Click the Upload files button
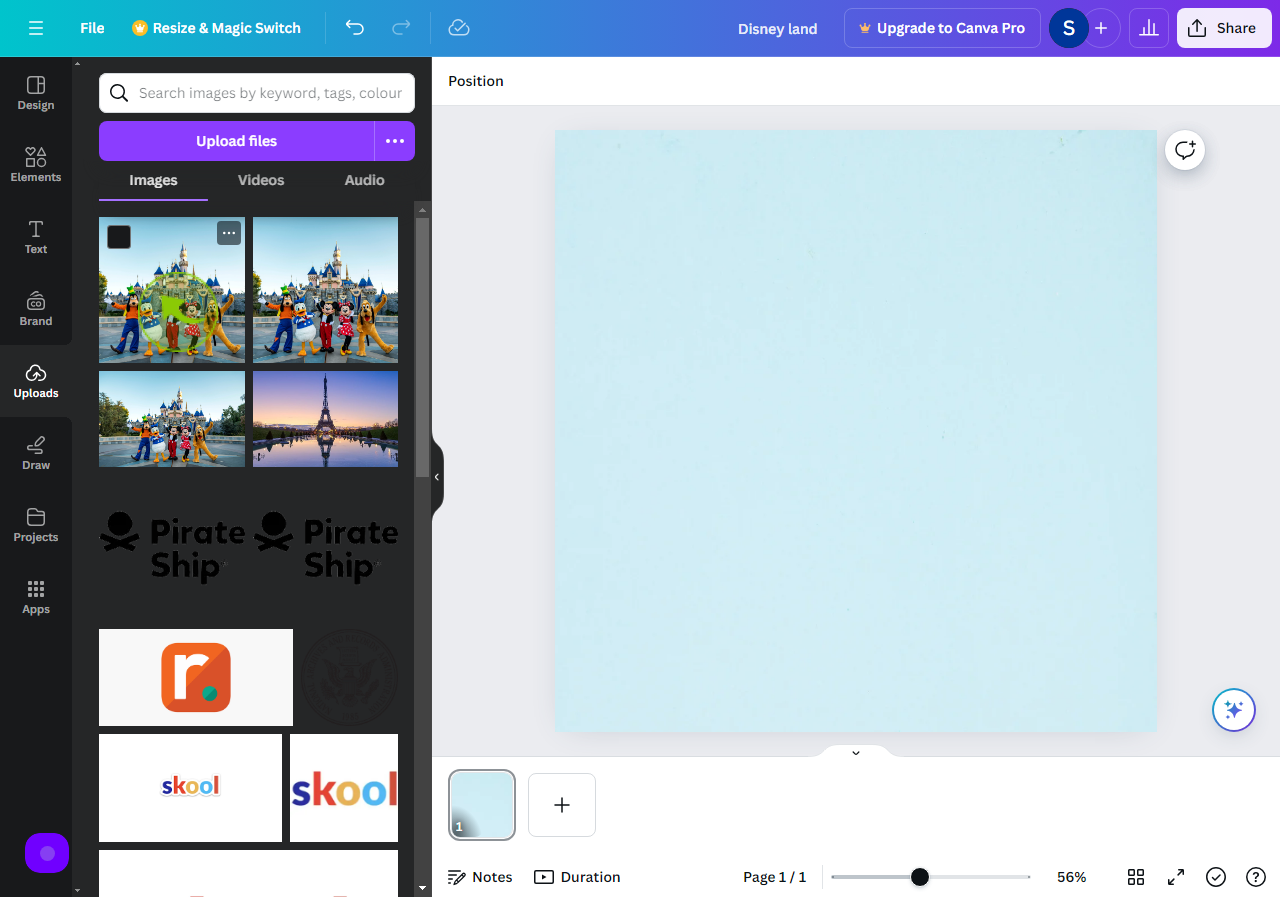Screen dimensions: 1280x897 236,141
